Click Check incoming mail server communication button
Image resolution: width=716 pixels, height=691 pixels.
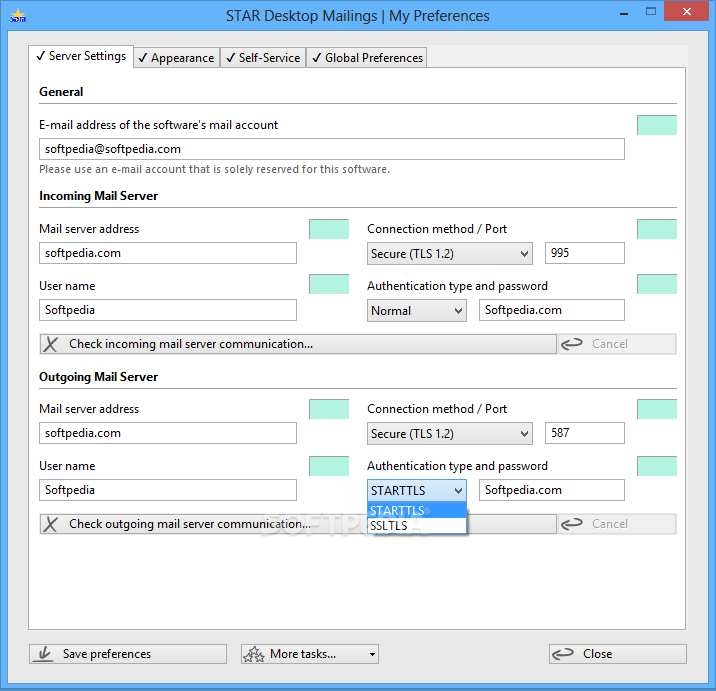pyautogui.click(x=298, y=344)
